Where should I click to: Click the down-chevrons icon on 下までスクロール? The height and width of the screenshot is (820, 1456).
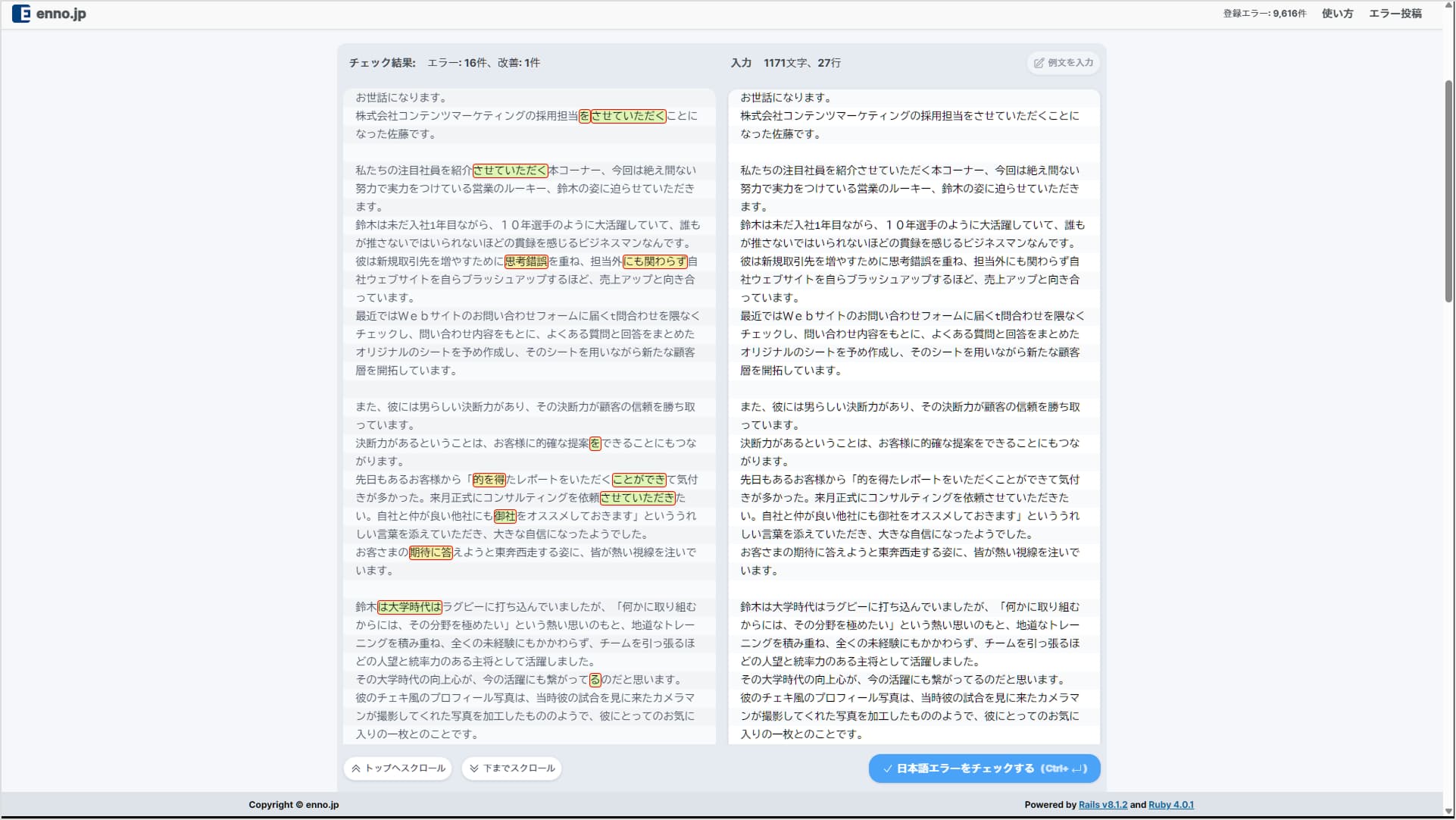coord(474,768)
